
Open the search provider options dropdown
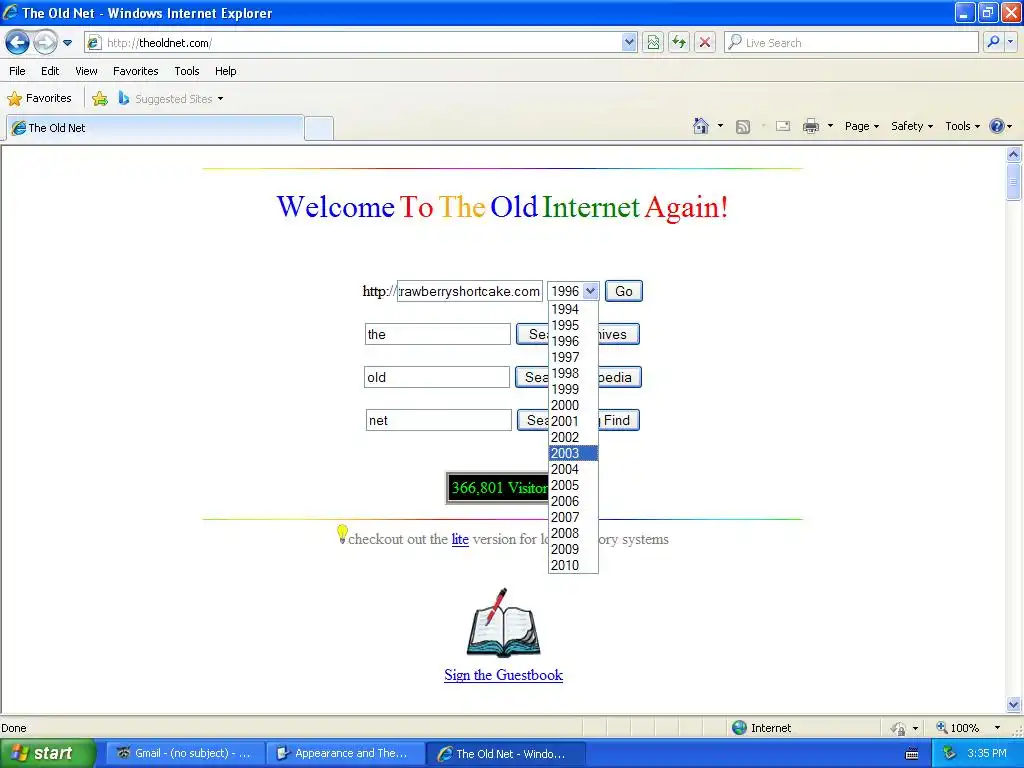tap(1011, 42)
